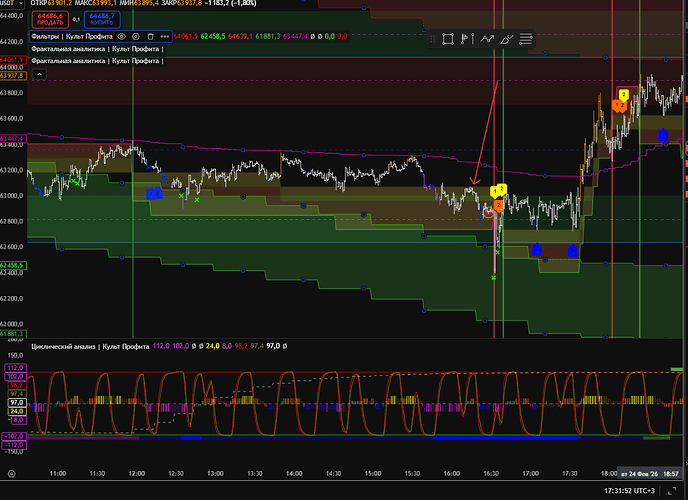Select the brush drawing tool
This screenshot has height=500, width=688.
tap(506, 39)
